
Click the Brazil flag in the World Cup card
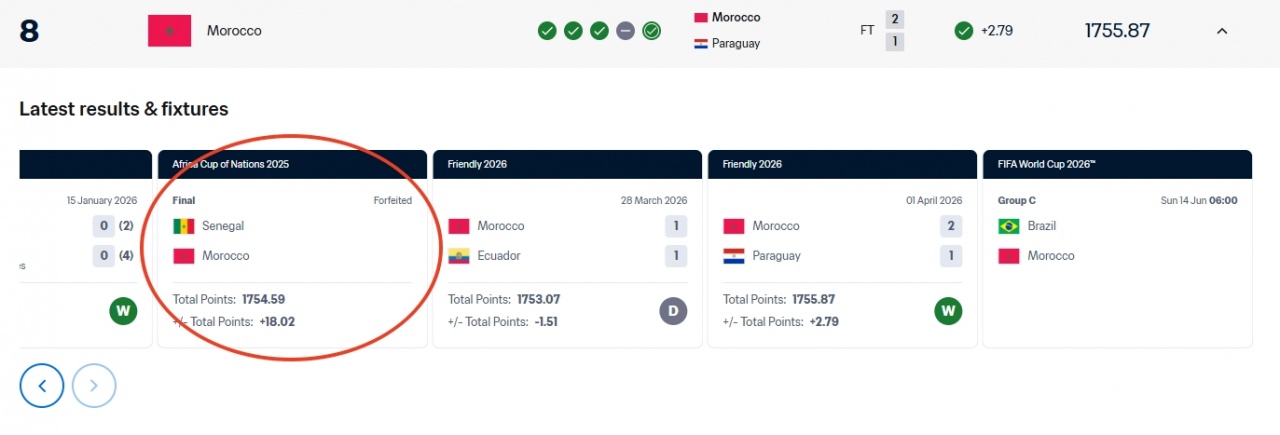click(x=1009, y=226)
